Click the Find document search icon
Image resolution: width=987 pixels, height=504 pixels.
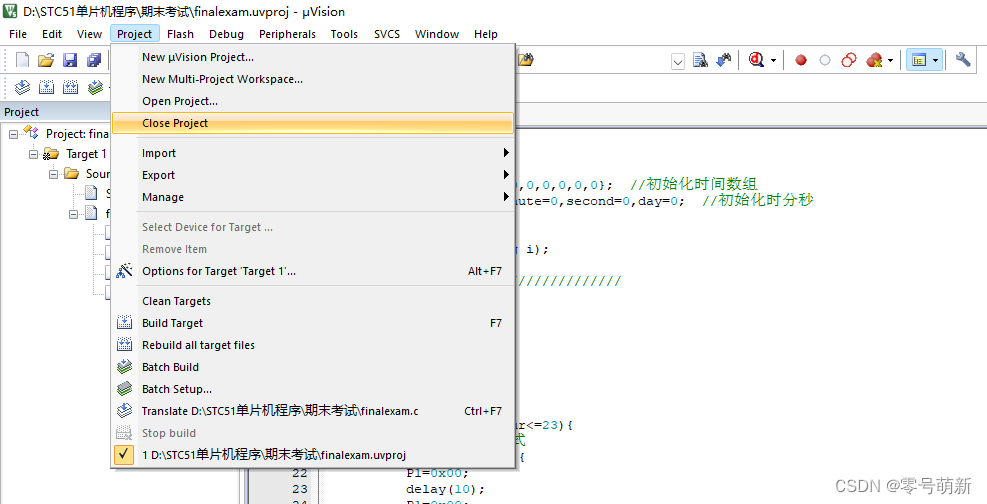point(700,60)
